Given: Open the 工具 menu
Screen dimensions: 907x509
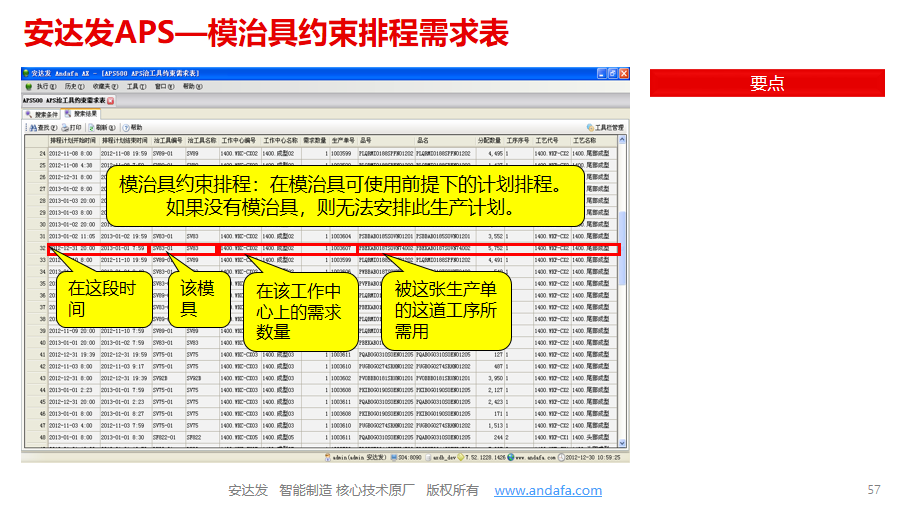Looking at the screenshot, I should click(x=137, y=87).
